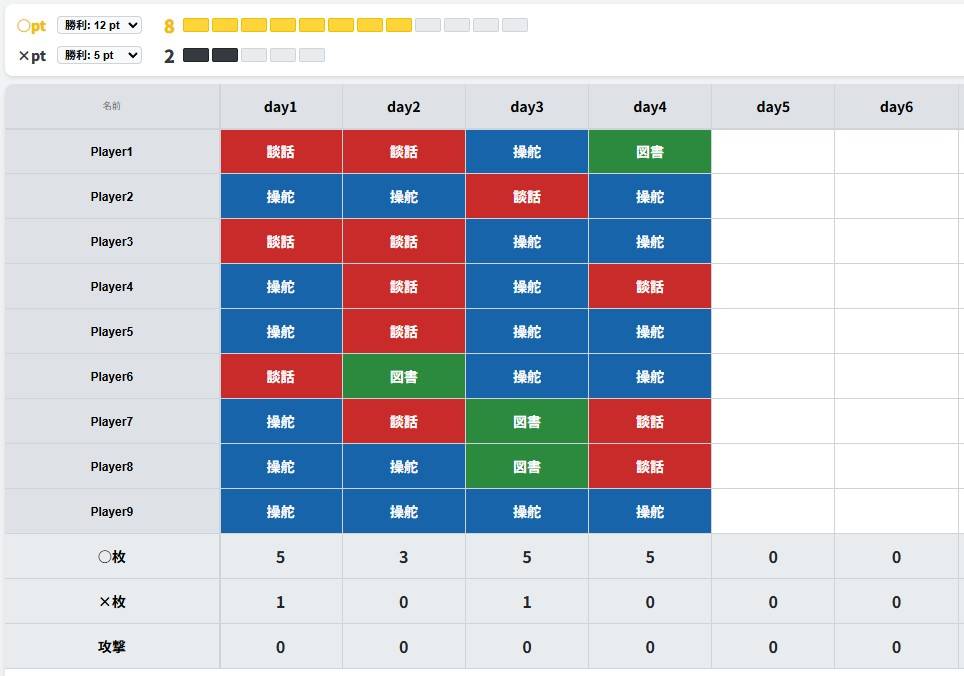Click the empty day5 cell for Player1
This screenshot has width=964, height=676.
[x=773, y=152]
